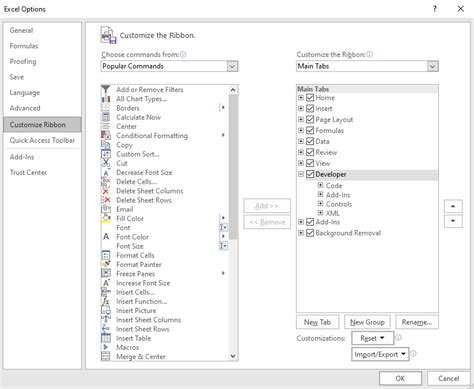Uncheck the Data tab checkbox
Viewport: 474px width, 389px height.
point(310,141)
